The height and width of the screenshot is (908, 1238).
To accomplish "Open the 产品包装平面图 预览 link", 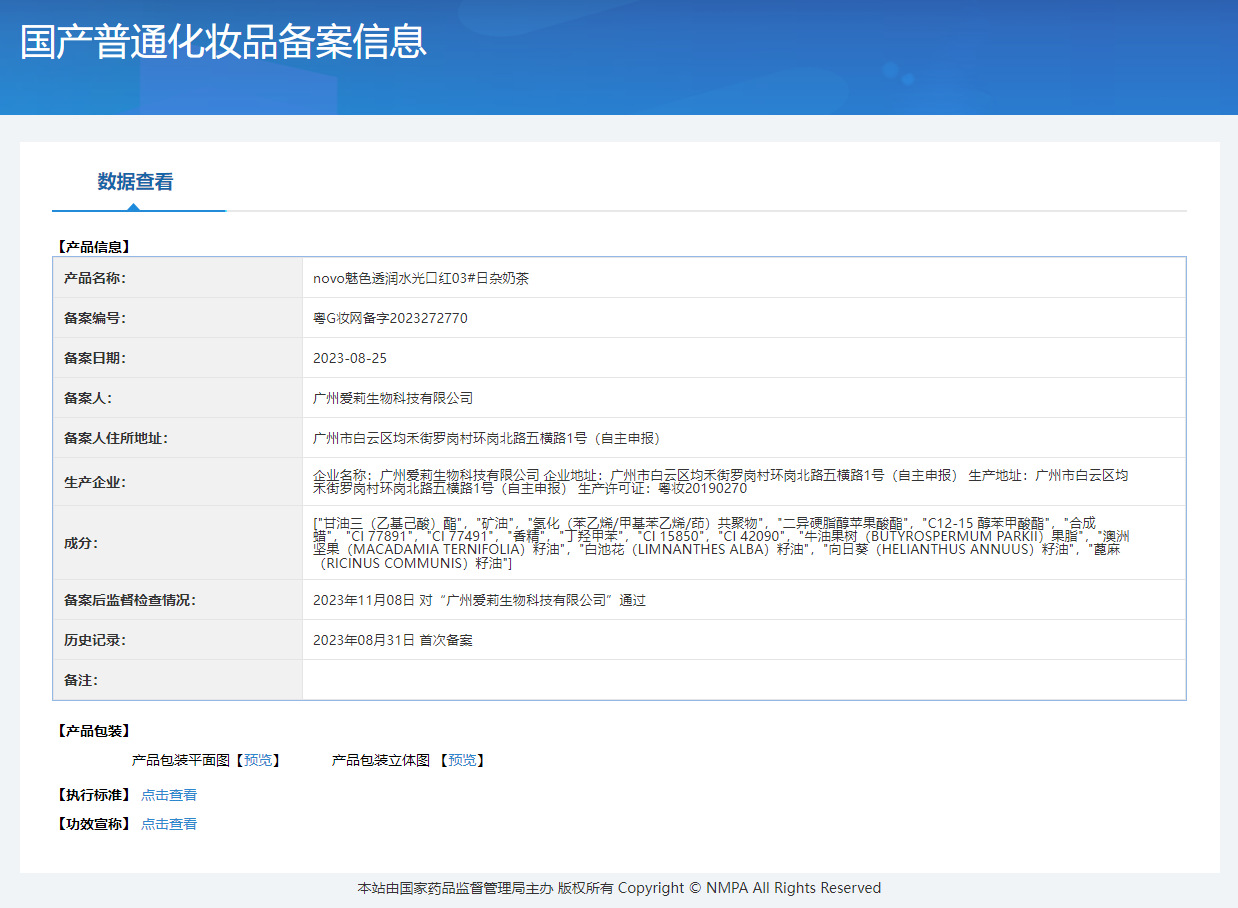I will point(257,760).
